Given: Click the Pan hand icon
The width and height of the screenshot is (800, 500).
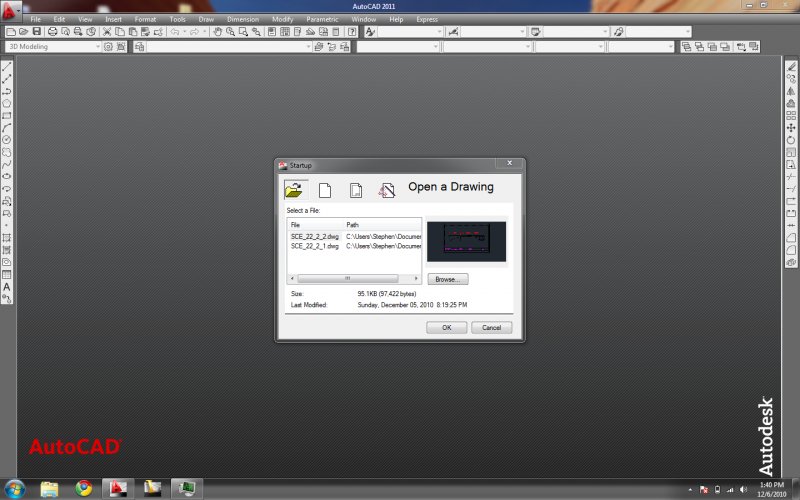Looking at the screenshot, I should click(x=218, y=32).
